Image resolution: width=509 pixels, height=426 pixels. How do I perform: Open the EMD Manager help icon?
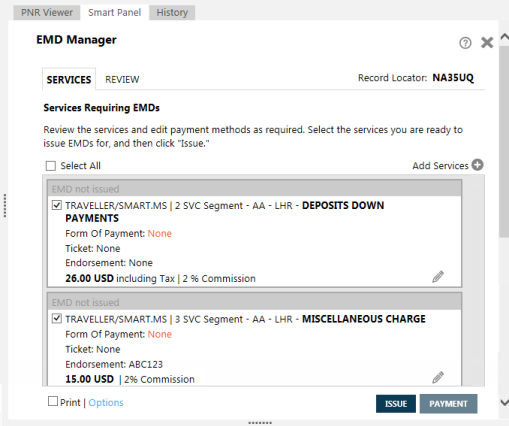pos(465,43)
